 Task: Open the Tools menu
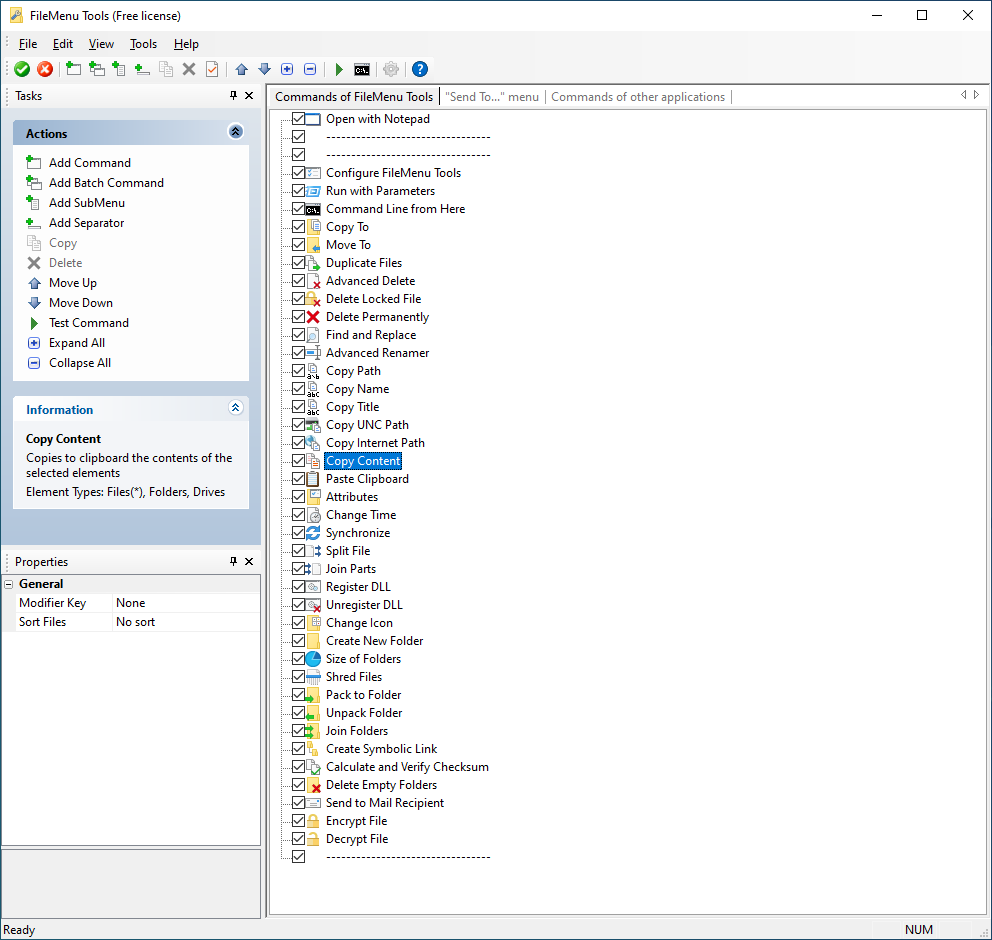click(x=143, y=44)
